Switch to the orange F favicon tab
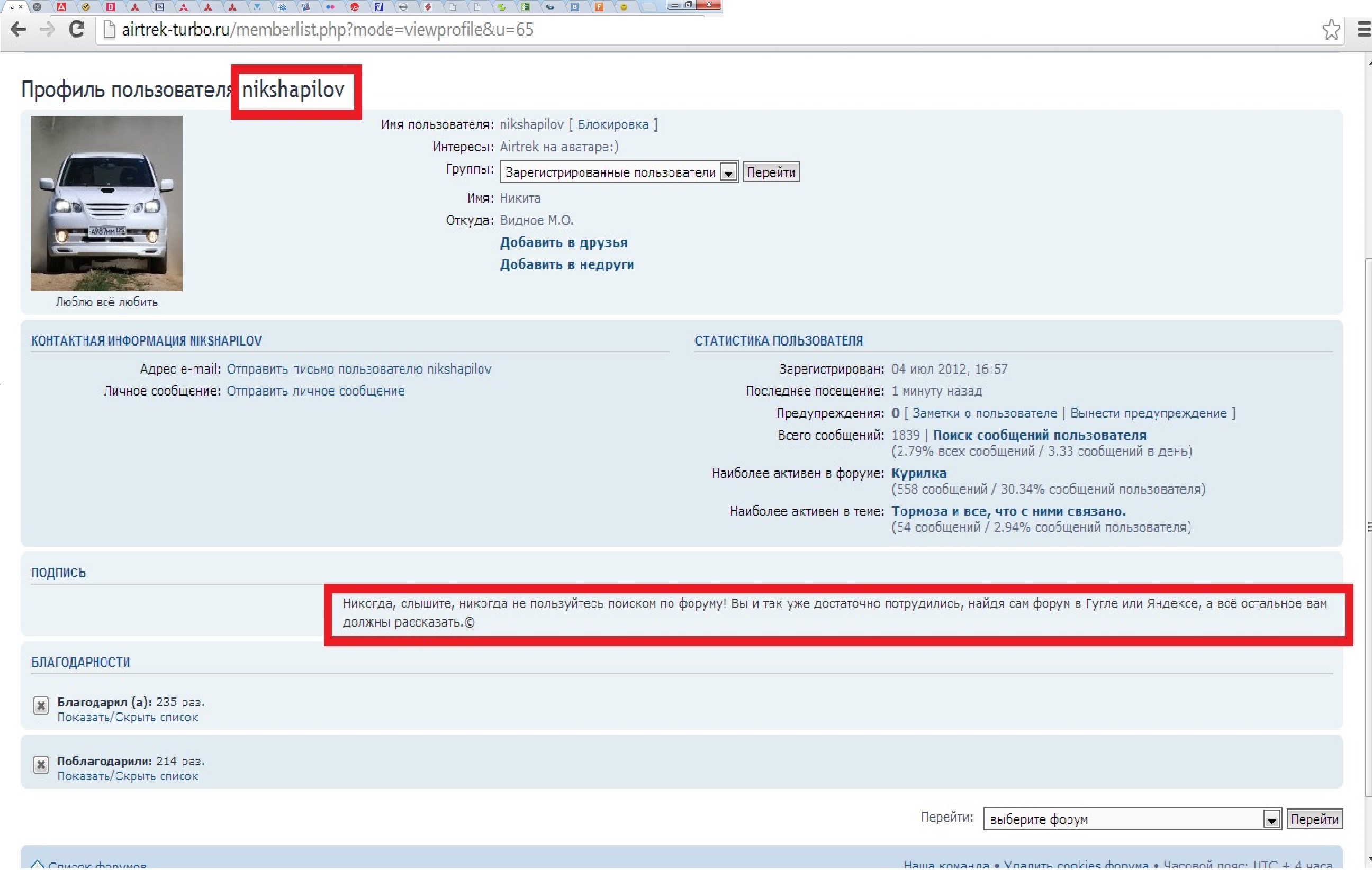1372x870 pixels. tap(599, 7)
